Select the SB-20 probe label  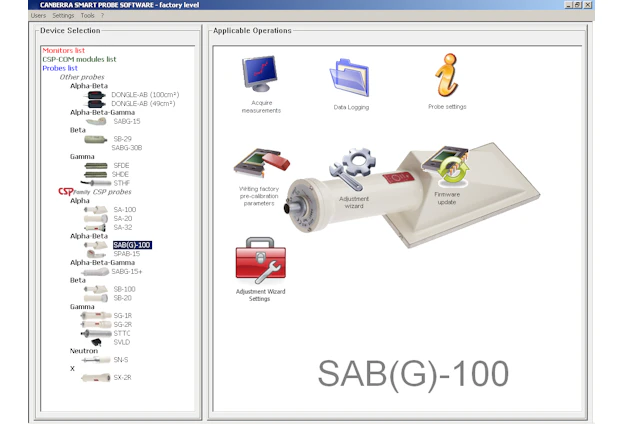tap(123, 298)
